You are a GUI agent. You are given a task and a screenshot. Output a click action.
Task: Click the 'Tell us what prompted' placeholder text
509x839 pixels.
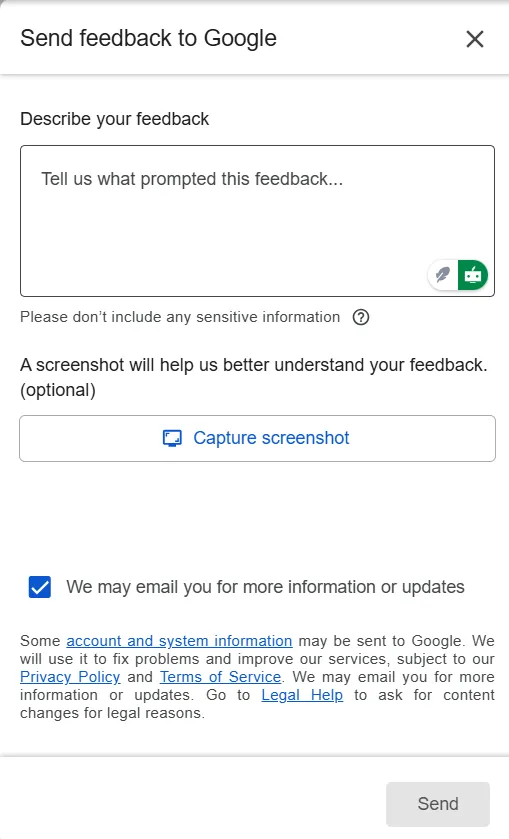click(192, 179)
